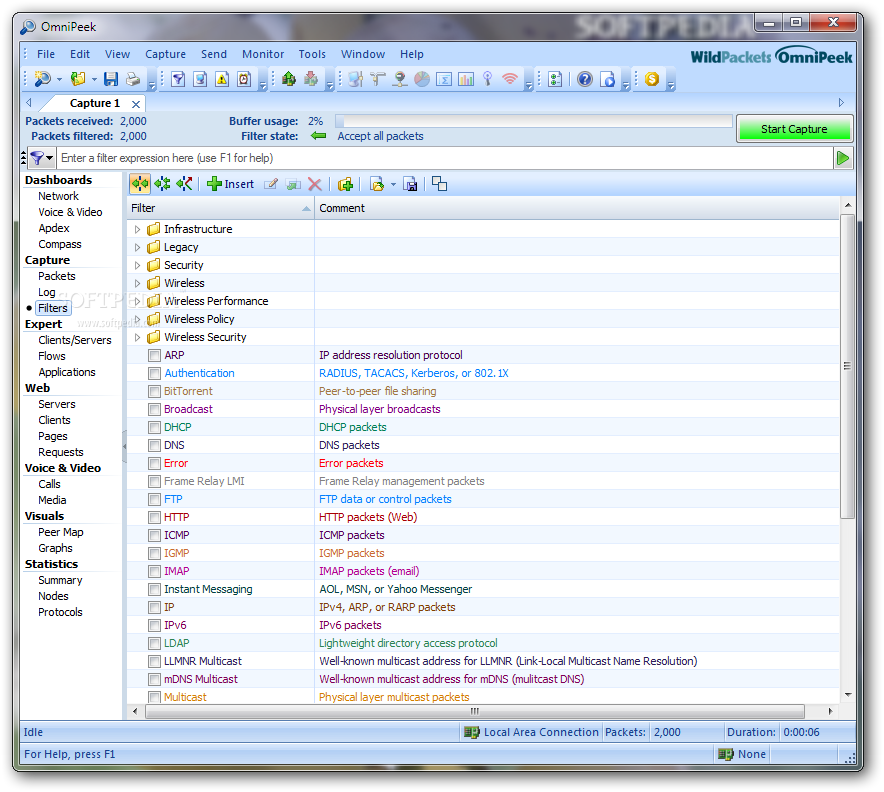Screen dimensions: 884x792
Task: Check the Broadcast filter checkbox
Action: (x=154, y=409)
